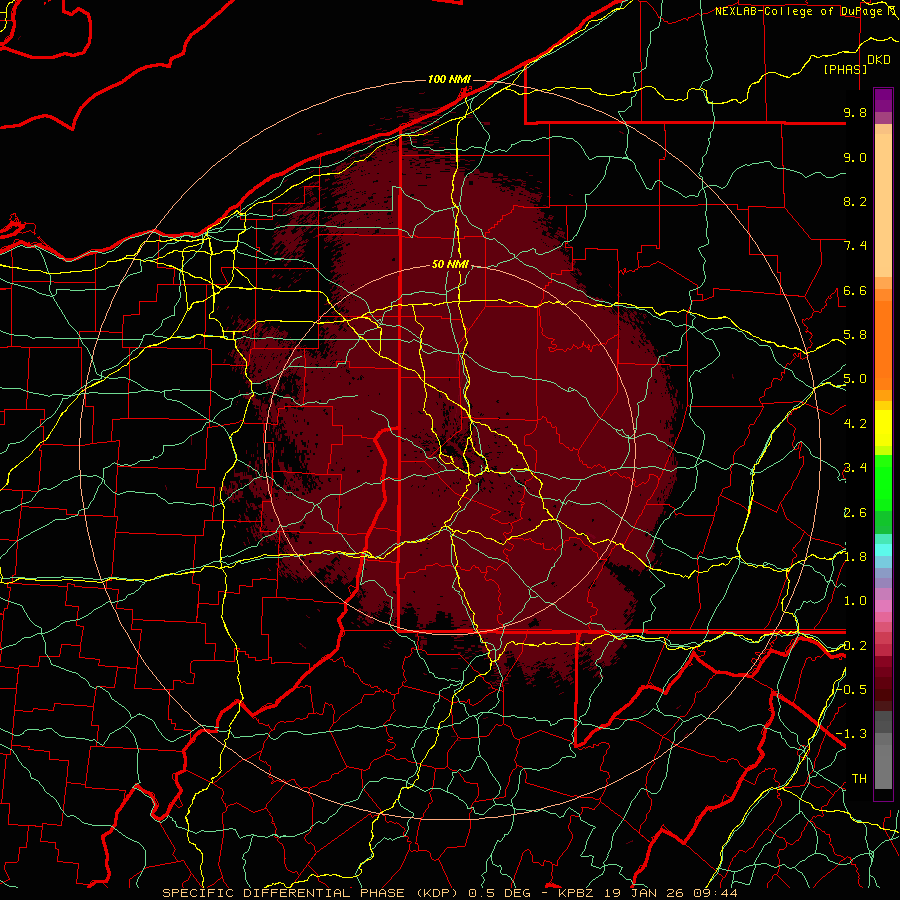Click the DKD label above the color scale
900x900 pixels.
click(x=879, y=60)
